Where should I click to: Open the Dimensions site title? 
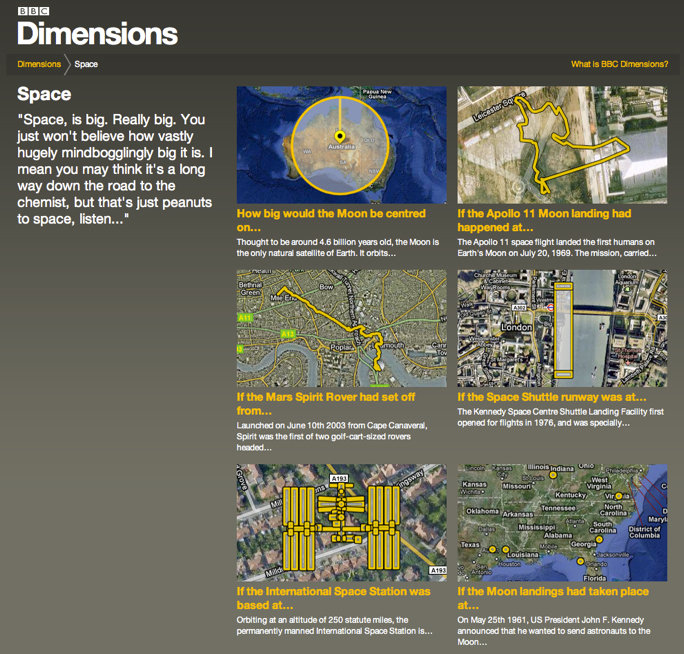(97, 34)
